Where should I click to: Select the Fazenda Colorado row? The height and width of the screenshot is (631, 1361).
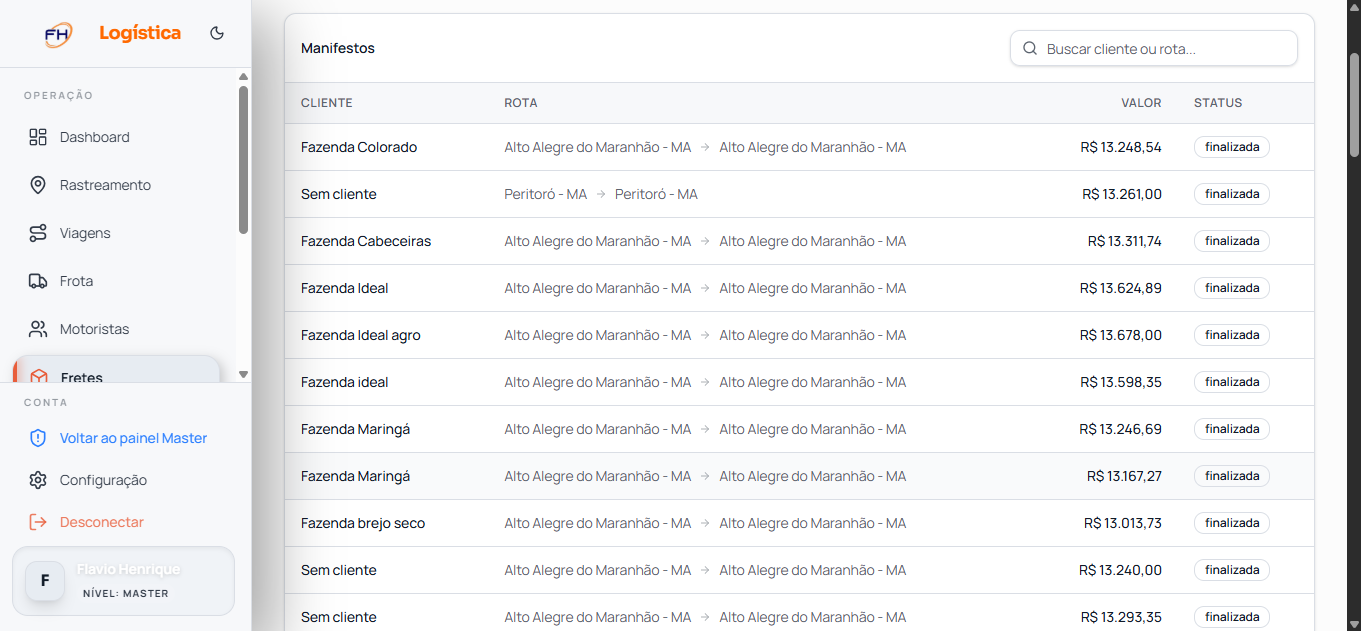pos(799,147)
